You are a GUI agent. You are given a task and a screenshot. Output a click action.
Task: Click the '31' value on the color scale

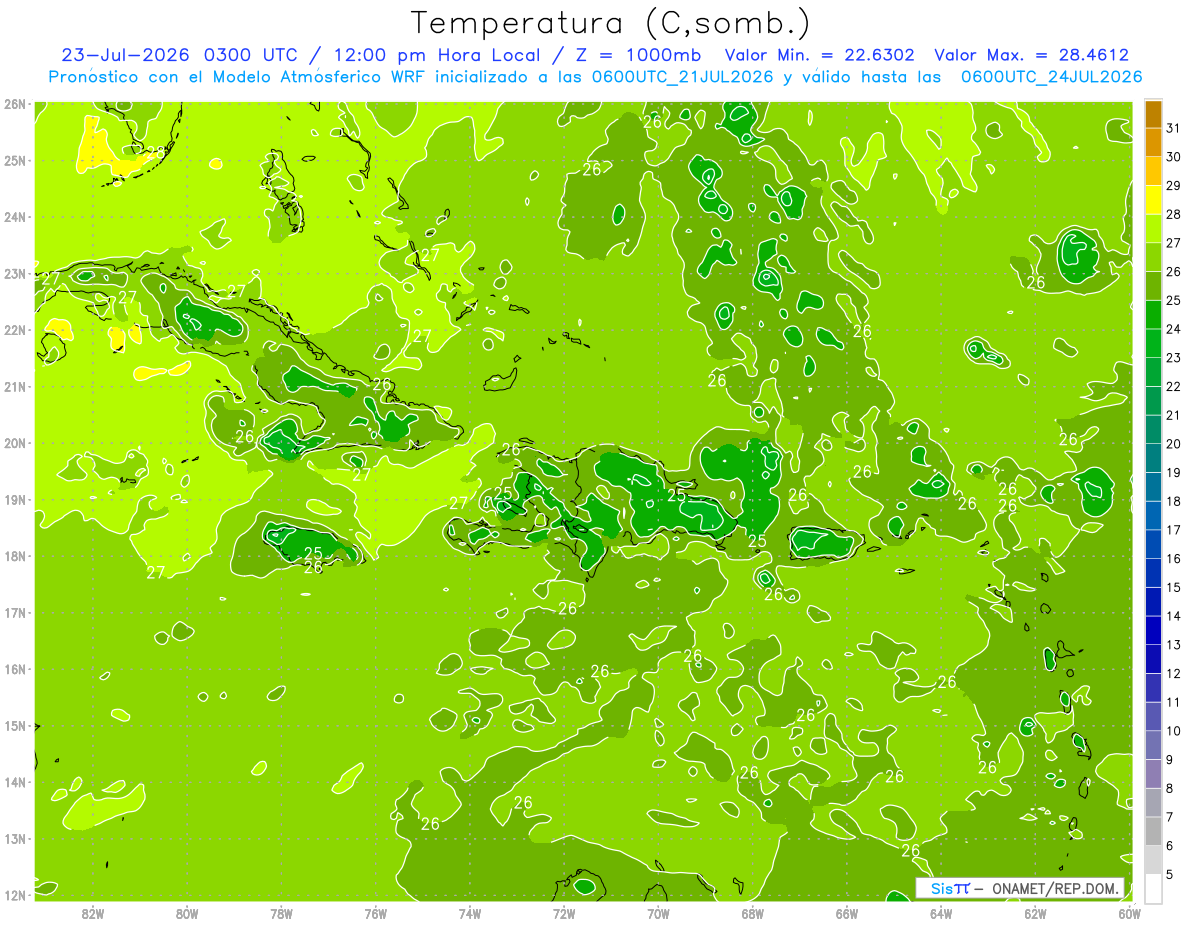coord(1175,128)
